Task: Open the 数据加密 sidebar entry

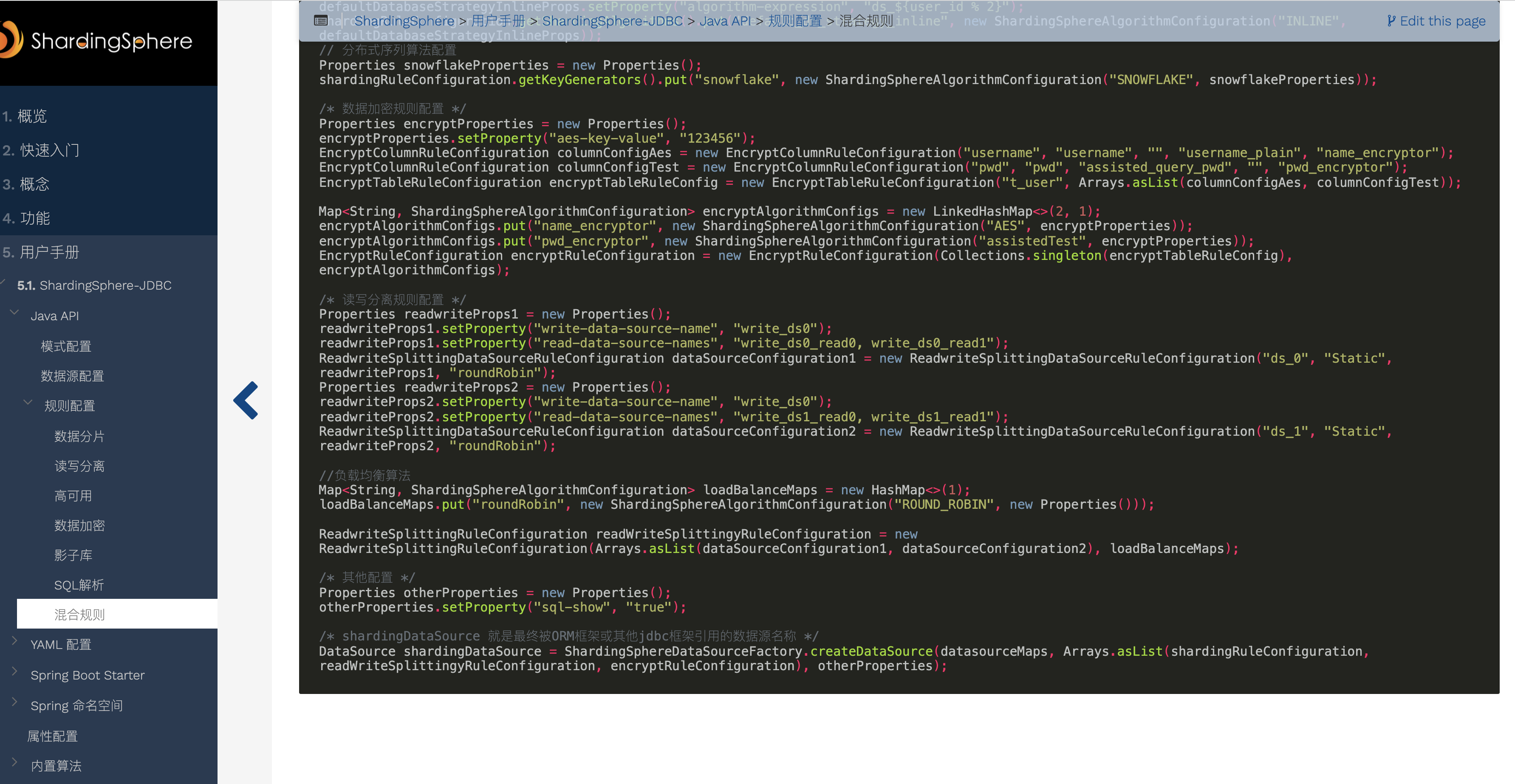Action: point(79,525)
